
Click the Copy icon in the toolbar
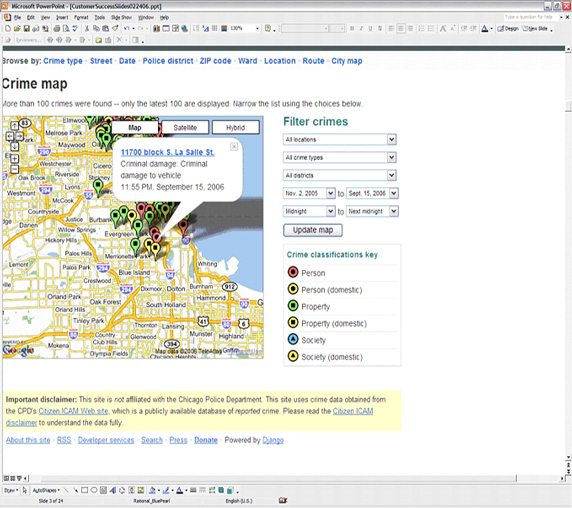[96, 28]
